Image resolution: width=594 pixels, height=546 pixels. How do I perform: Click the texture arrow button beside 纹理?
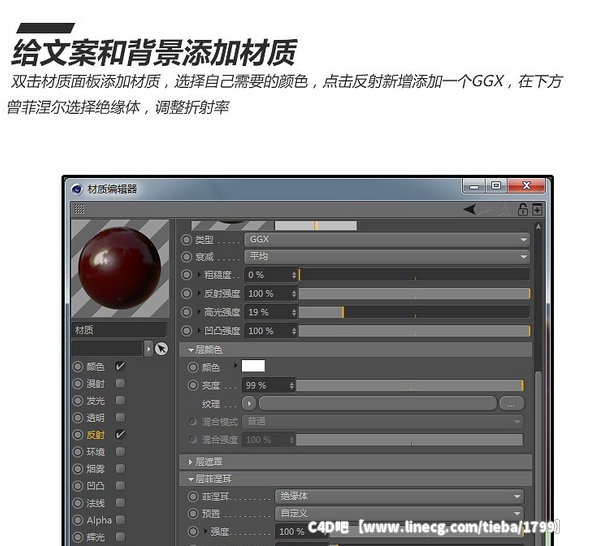pos(249,404)
